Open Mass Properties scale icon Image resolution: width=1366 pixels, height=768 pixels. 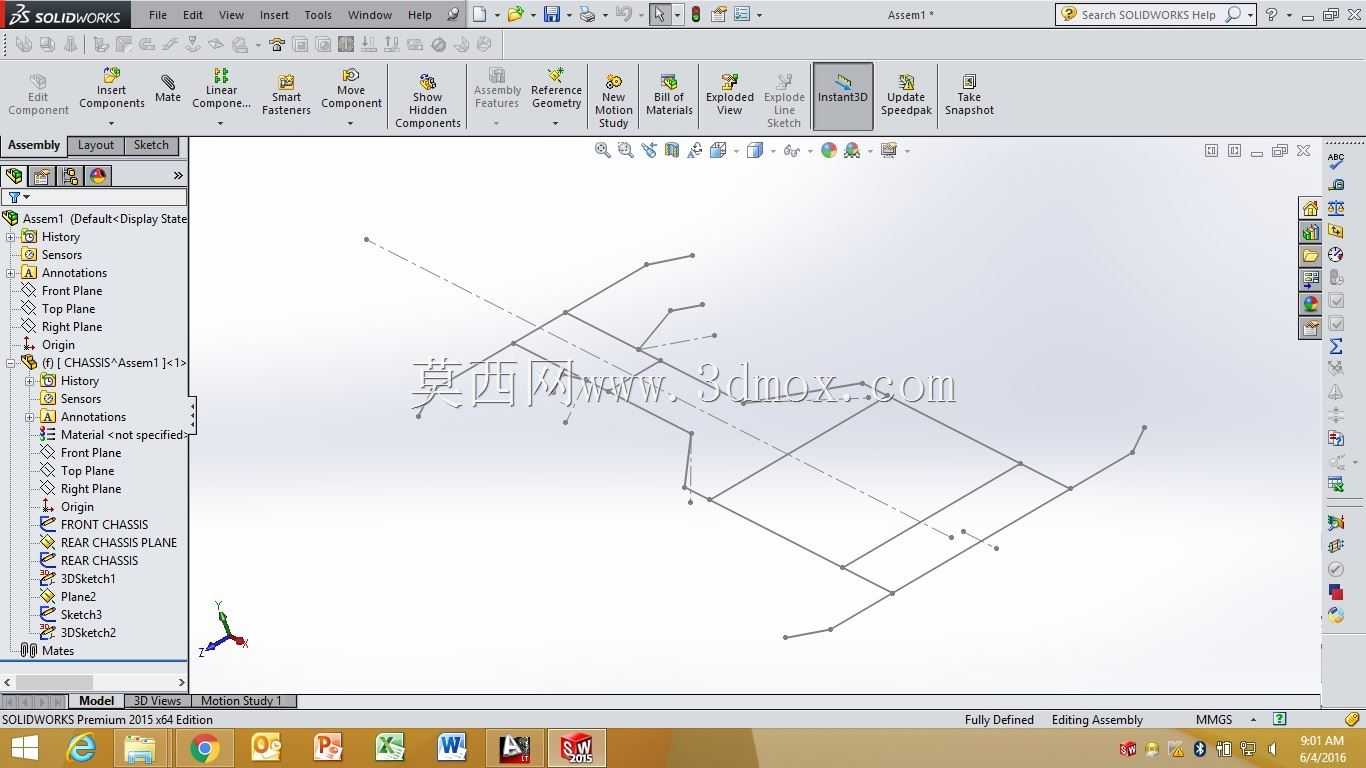coord(1336,208)
